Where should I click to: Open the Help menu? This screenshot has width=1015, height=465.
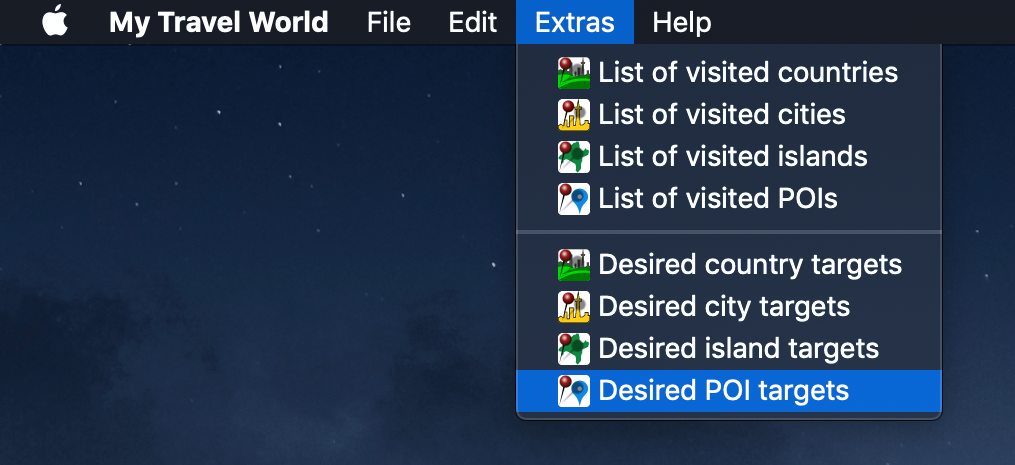pos(682,23)
